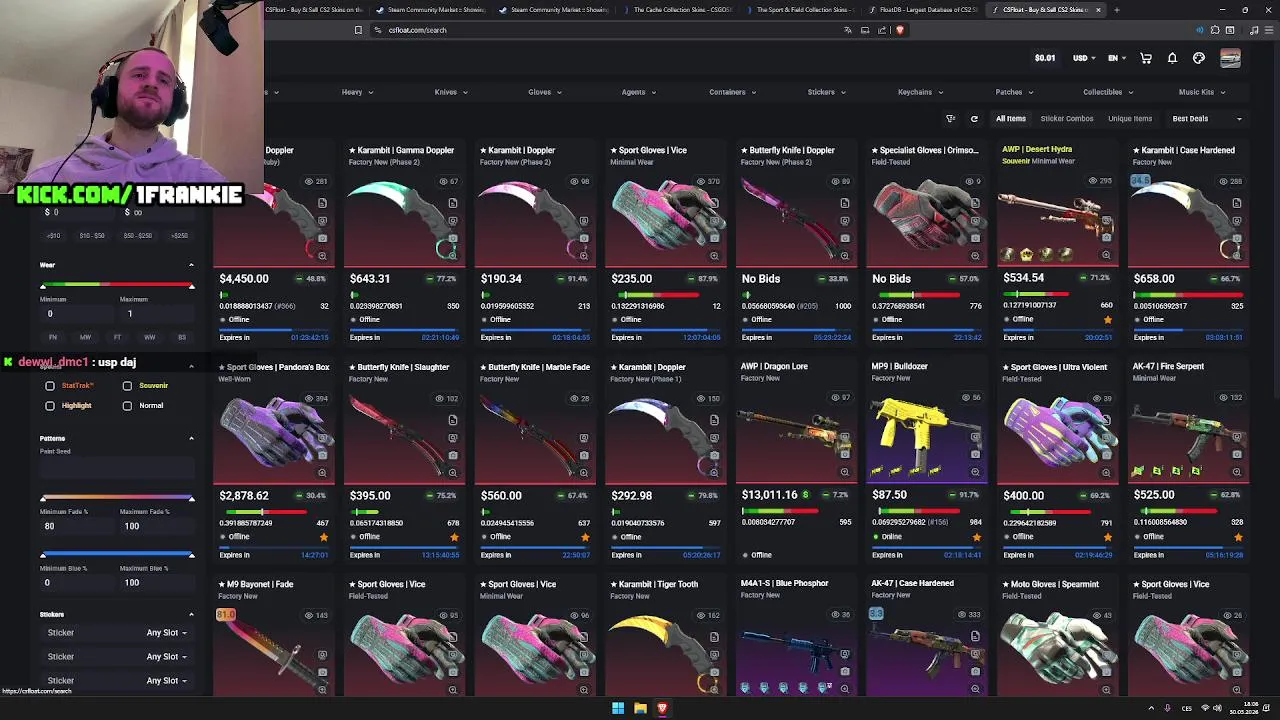Refresh the item listings
Screen dimensions: 1280x720
click(x=974, y=119)
